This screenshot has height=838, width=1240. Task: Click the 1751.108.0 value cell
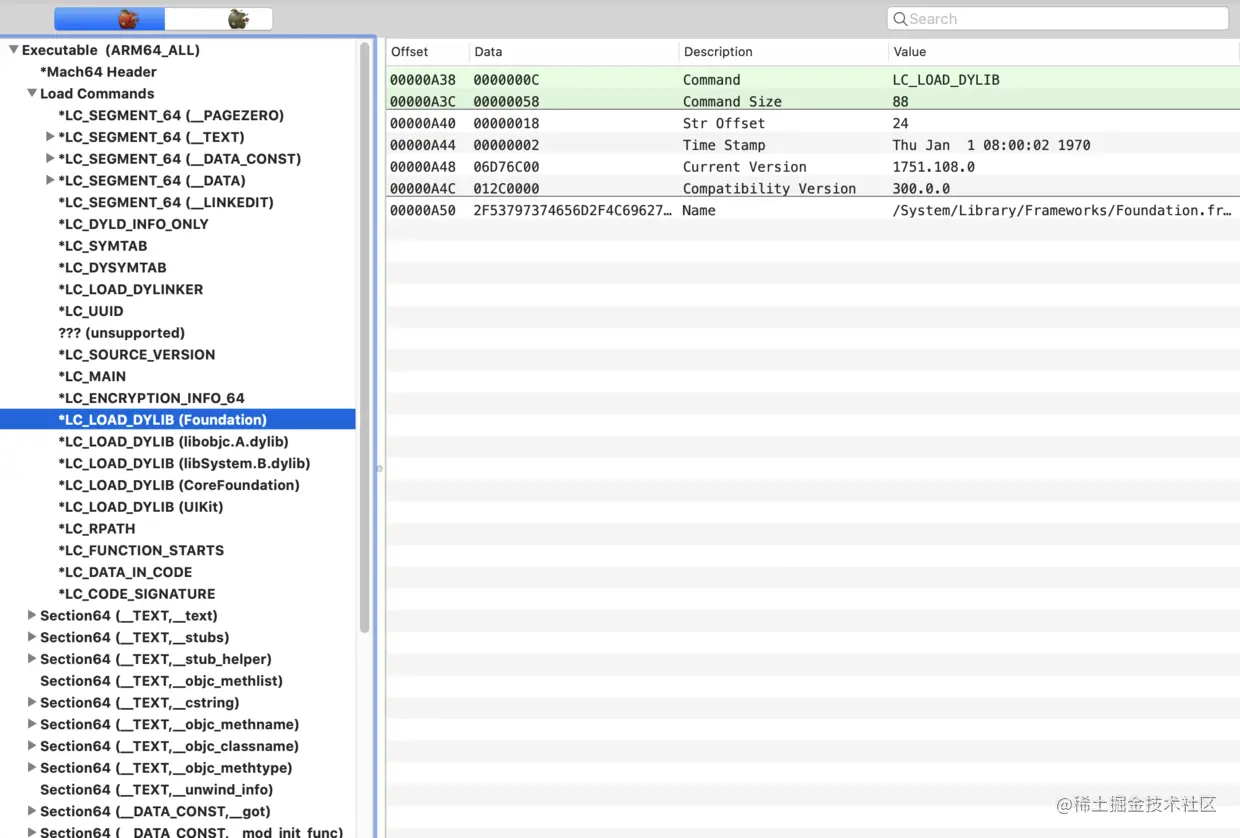click(x=933, y=167)
